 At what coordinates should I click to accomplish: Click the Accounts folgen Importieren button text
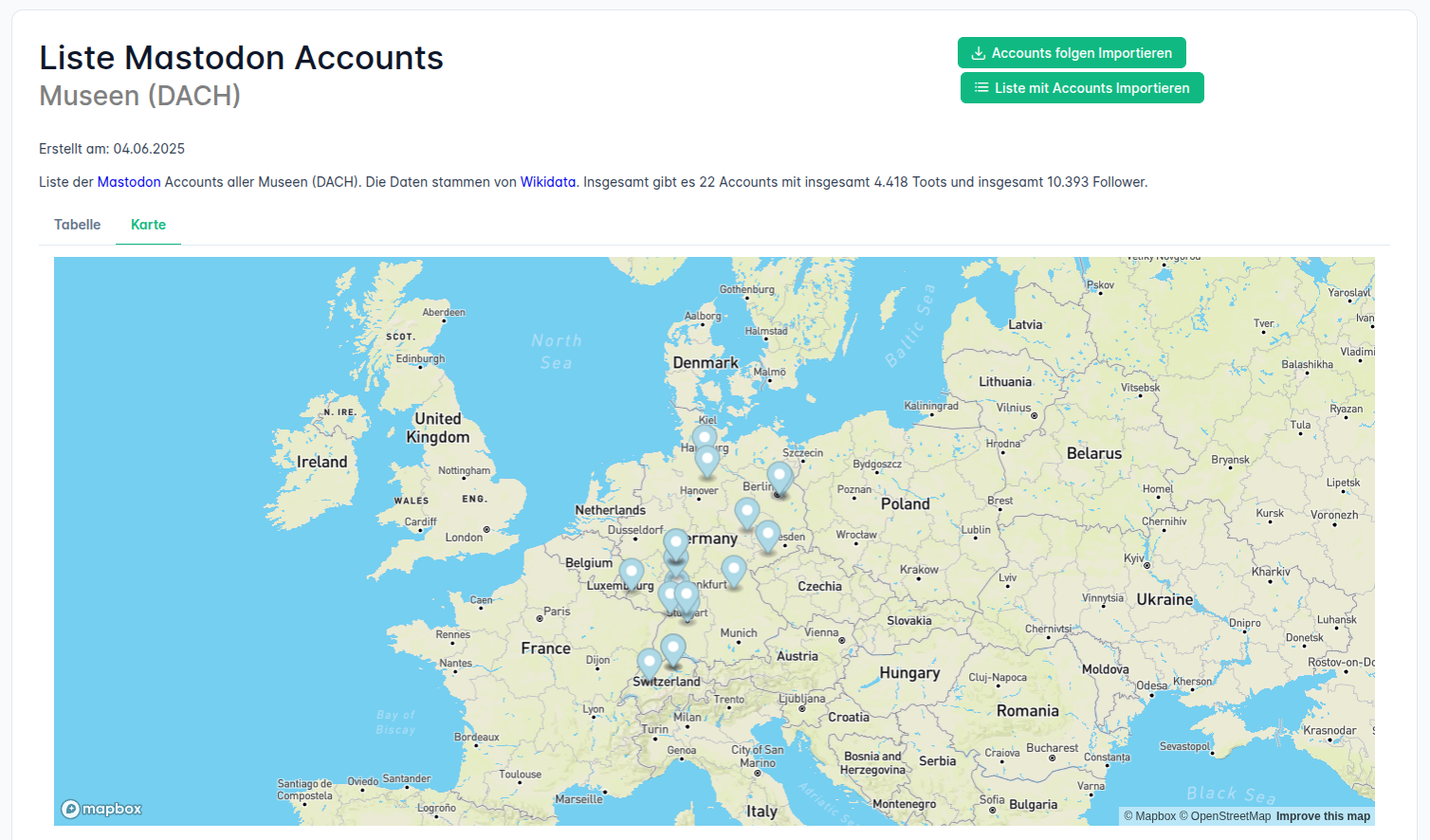[x=1082, y=53]
